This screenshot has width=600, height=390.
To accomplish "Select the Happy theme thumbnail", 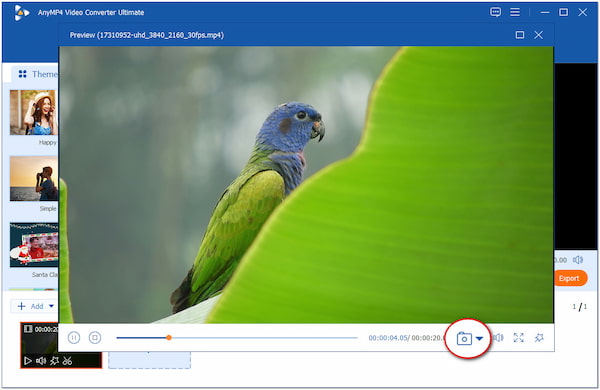I will [33, 113].
